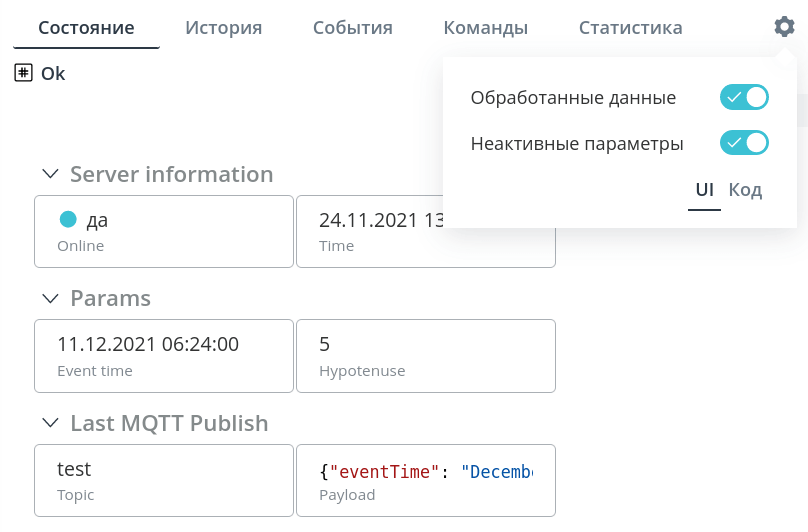Switch to the История tab
This screenshot has height=532, width=808.
point(224,27)
